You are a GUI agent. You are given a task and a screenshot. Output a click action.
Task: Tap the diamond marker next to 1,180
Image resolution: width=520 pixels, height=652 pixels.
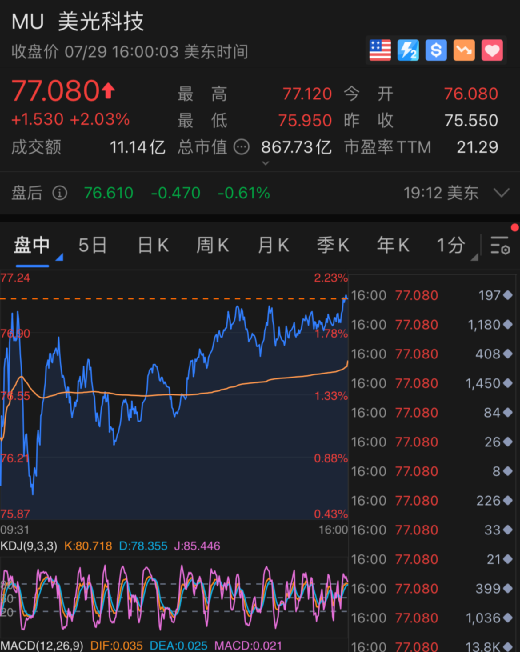(x=508, y=324)
